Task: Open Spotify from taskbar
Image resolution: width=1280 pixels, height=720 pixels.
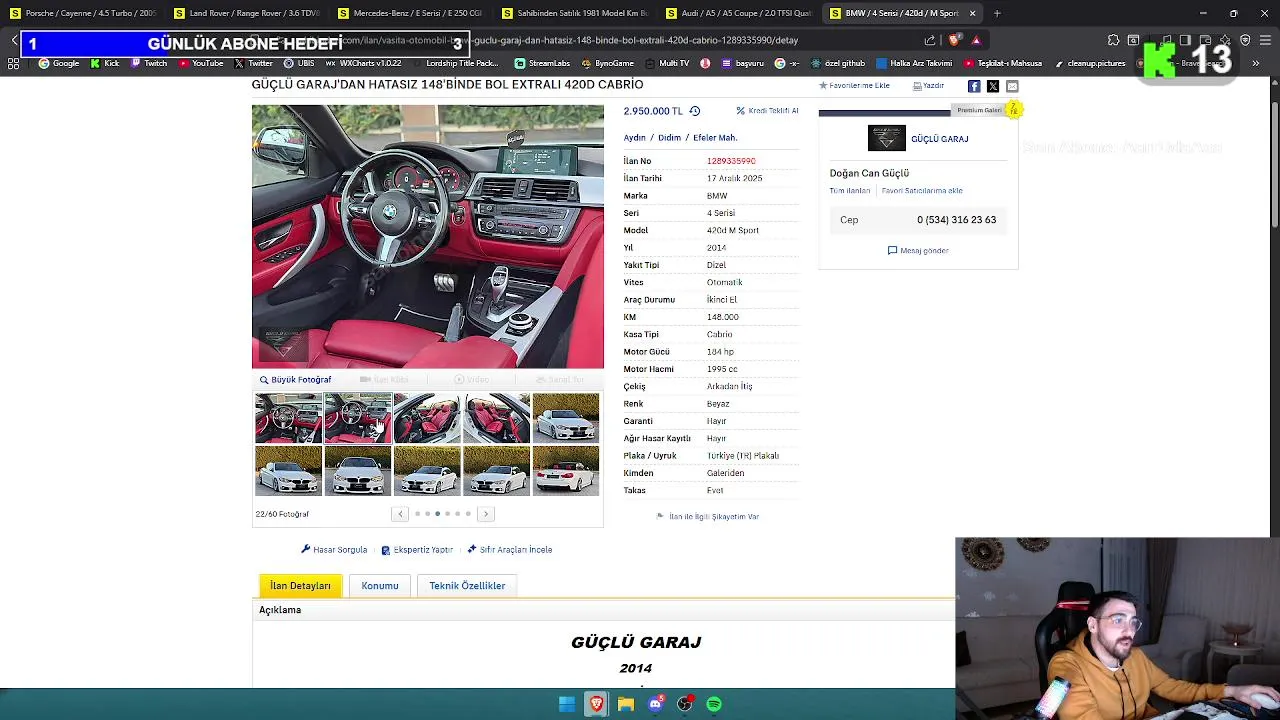Action: coord(714,704)
